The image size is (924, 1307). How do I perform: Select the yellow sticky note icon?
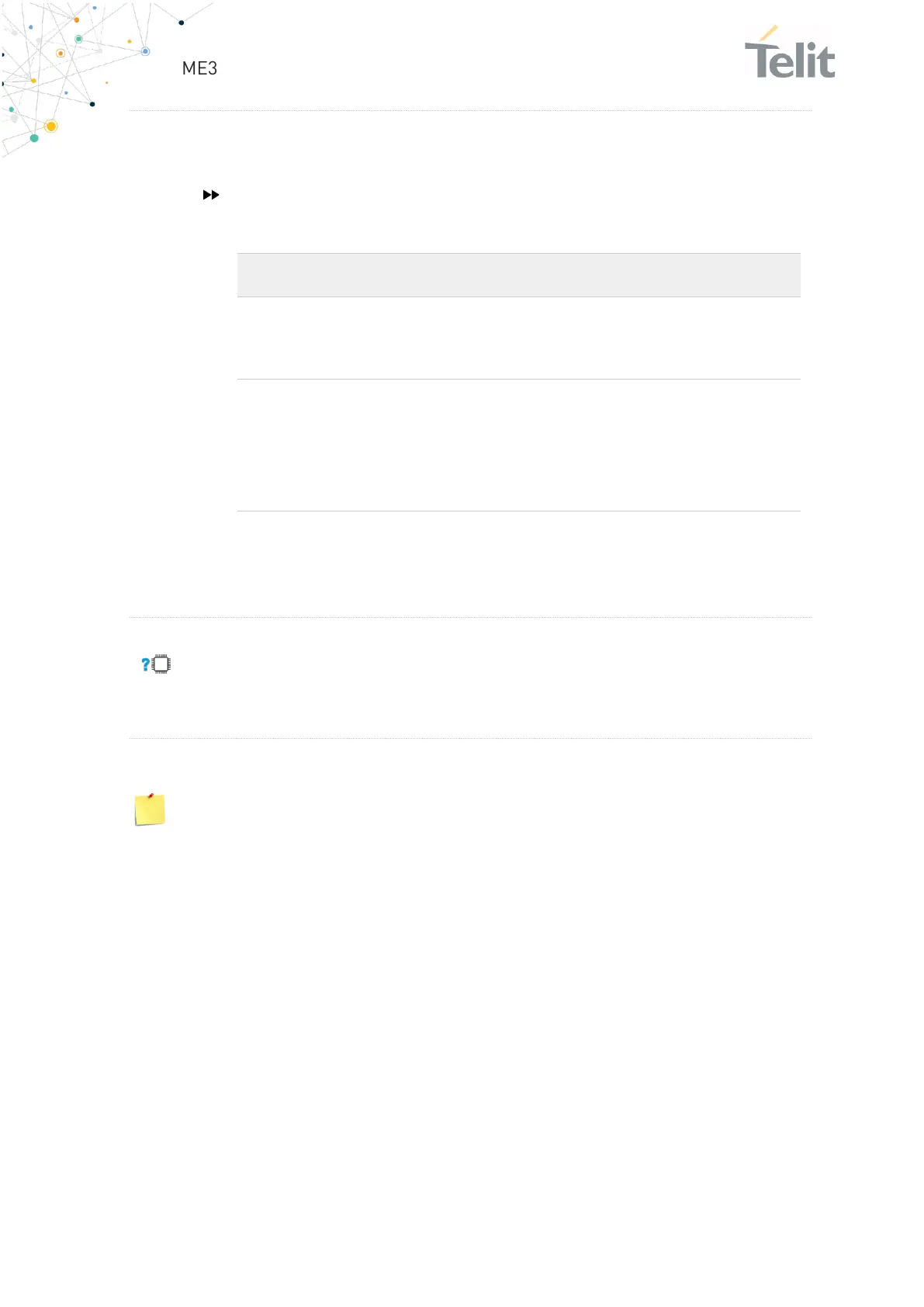[x=150, y=811]
